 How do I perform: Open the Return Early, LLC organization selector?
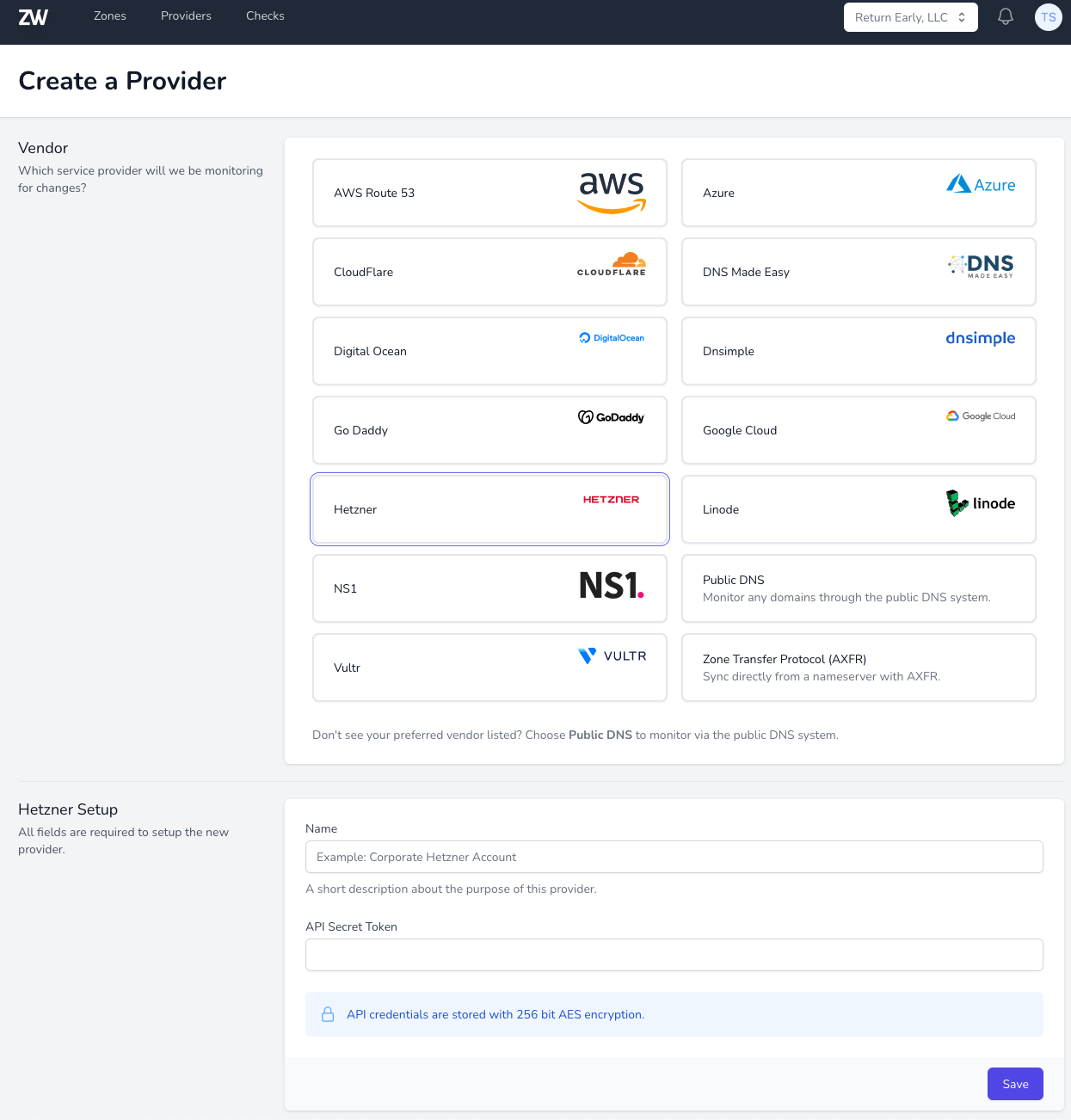point(910,16)
